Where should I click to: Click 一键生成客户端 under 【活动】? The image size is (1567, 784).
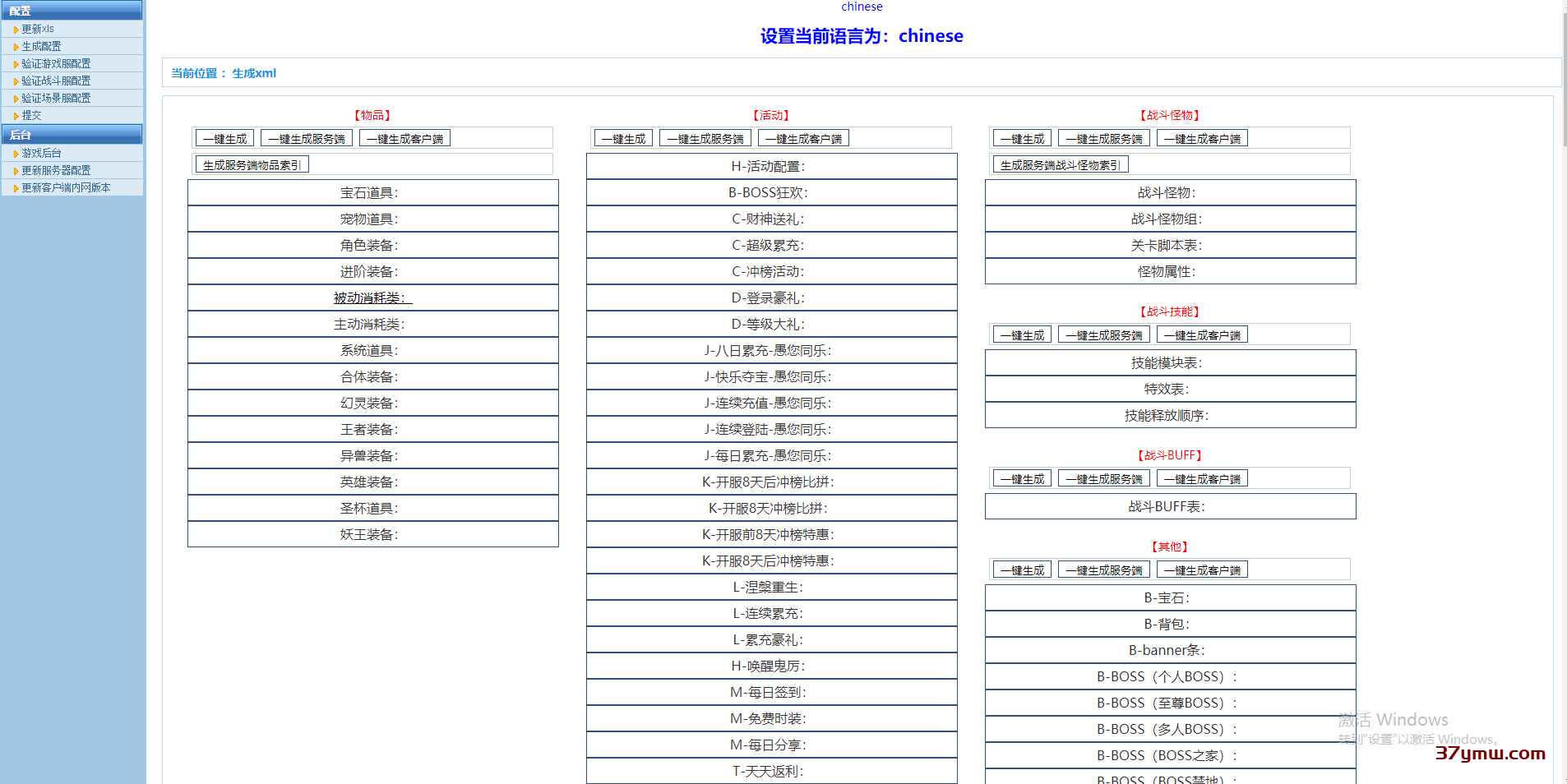pos(803,137)
